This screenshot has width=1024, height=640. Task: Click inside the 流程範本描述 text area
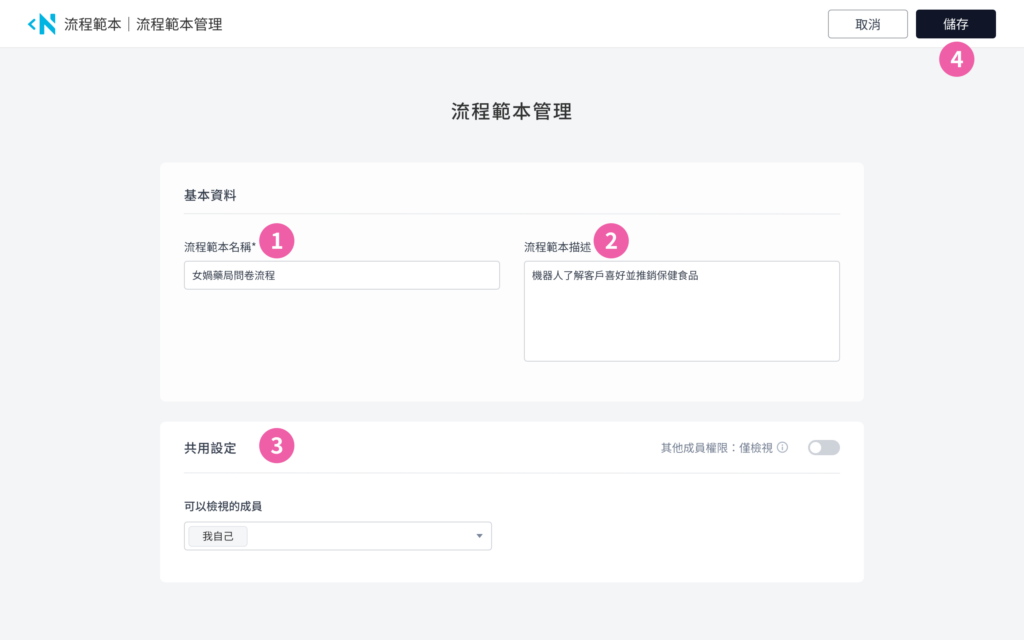[x=681, y=320]
